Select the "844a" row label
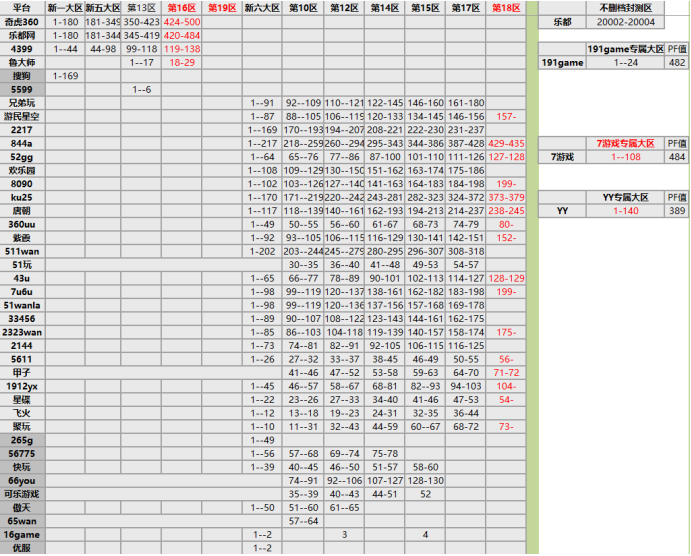This screenshot has height=556, width=691. [22, 143]
